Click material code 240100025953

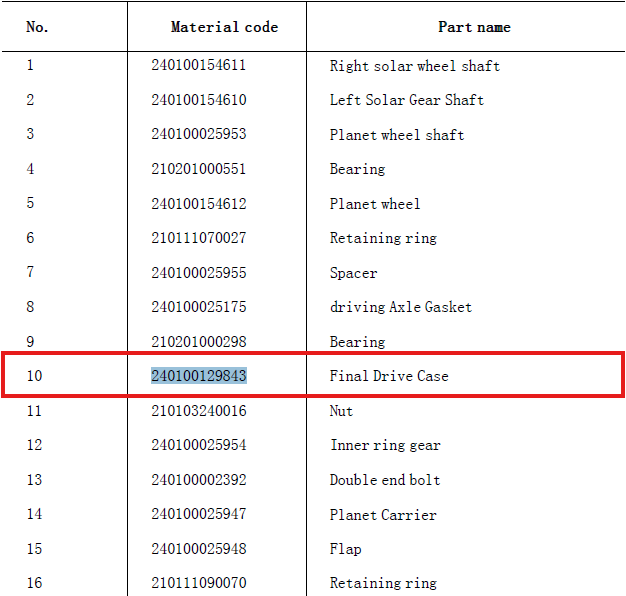[198, 134]
